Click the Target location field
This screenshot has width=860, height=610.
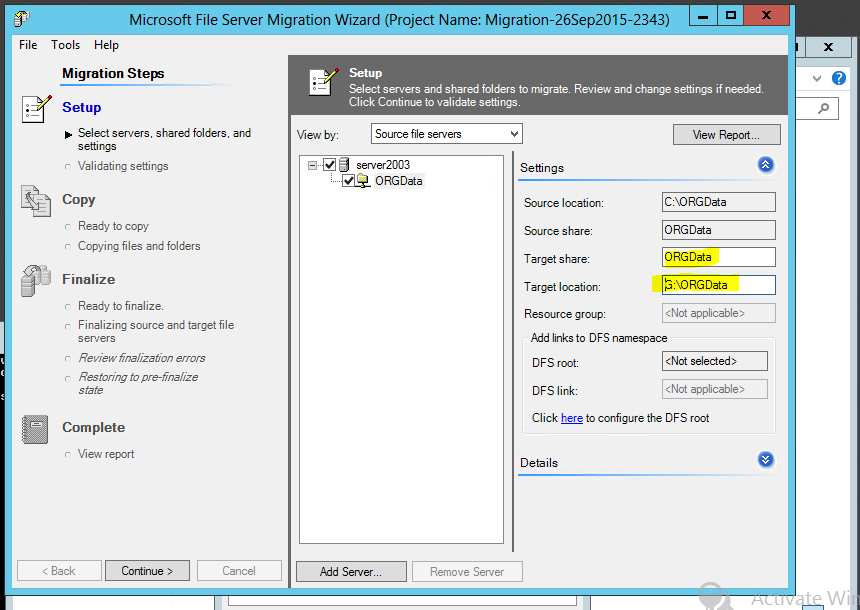coord(718,285)
